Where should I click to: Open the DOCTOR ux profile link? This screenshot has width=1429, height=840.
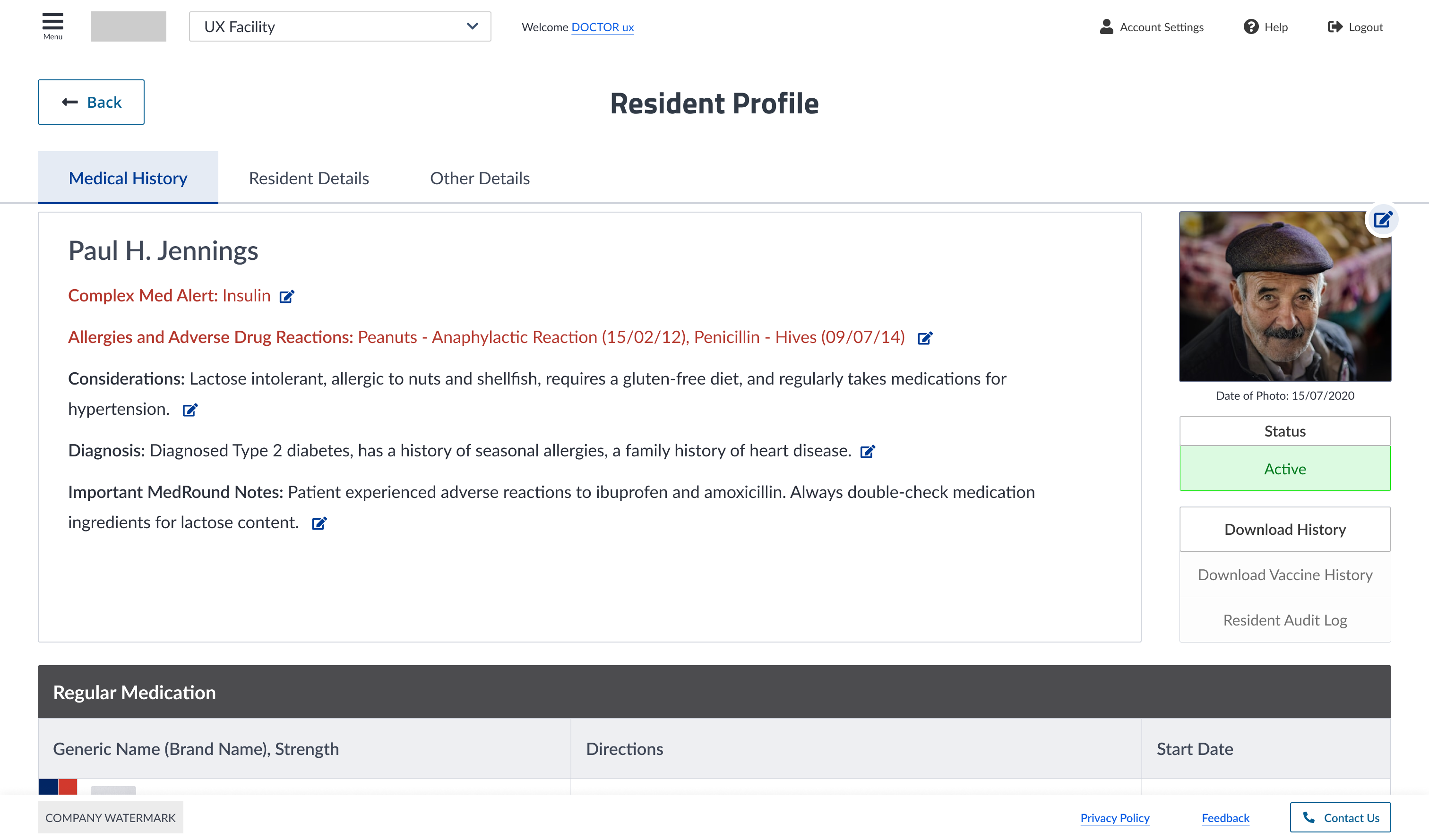coord(602,26)
